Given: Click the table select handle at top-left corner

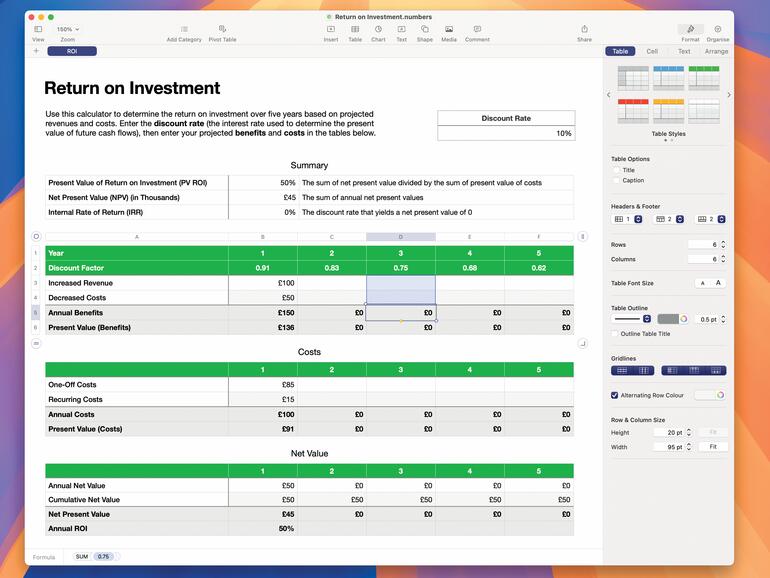Looking at the screenshot, I should pos(36,236).
